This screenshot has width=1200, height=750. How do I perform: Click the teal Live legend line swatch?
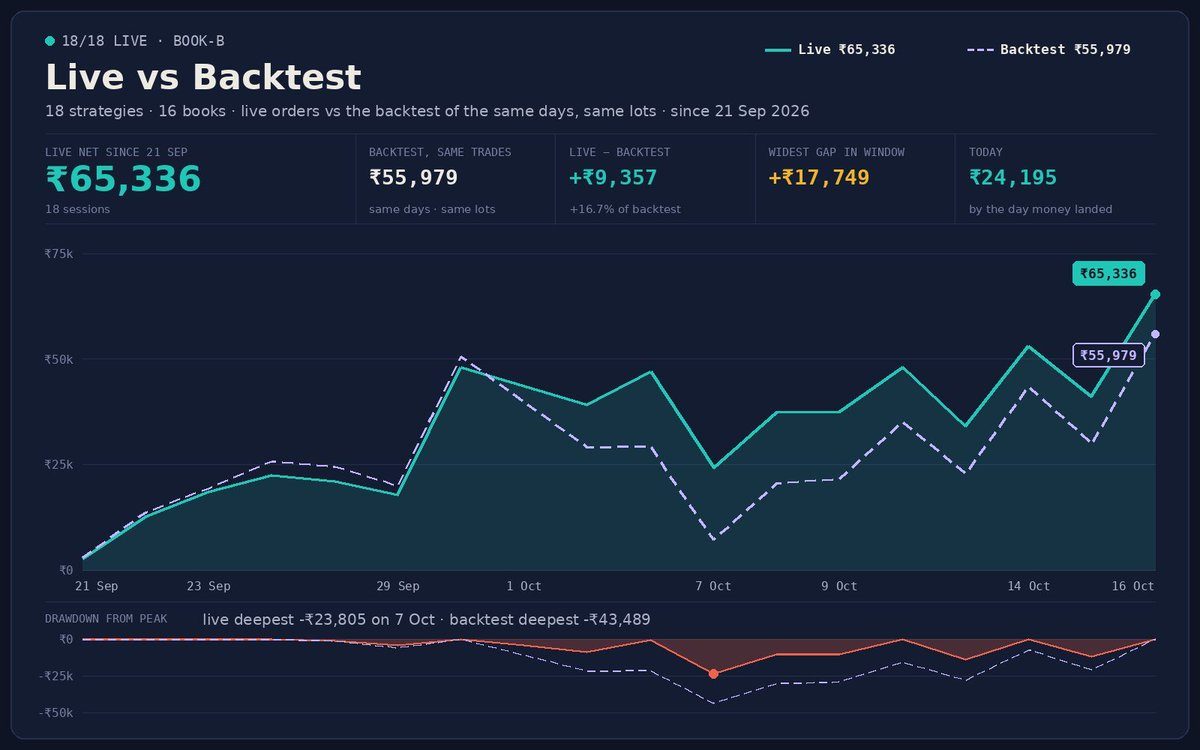coord(778,50)
